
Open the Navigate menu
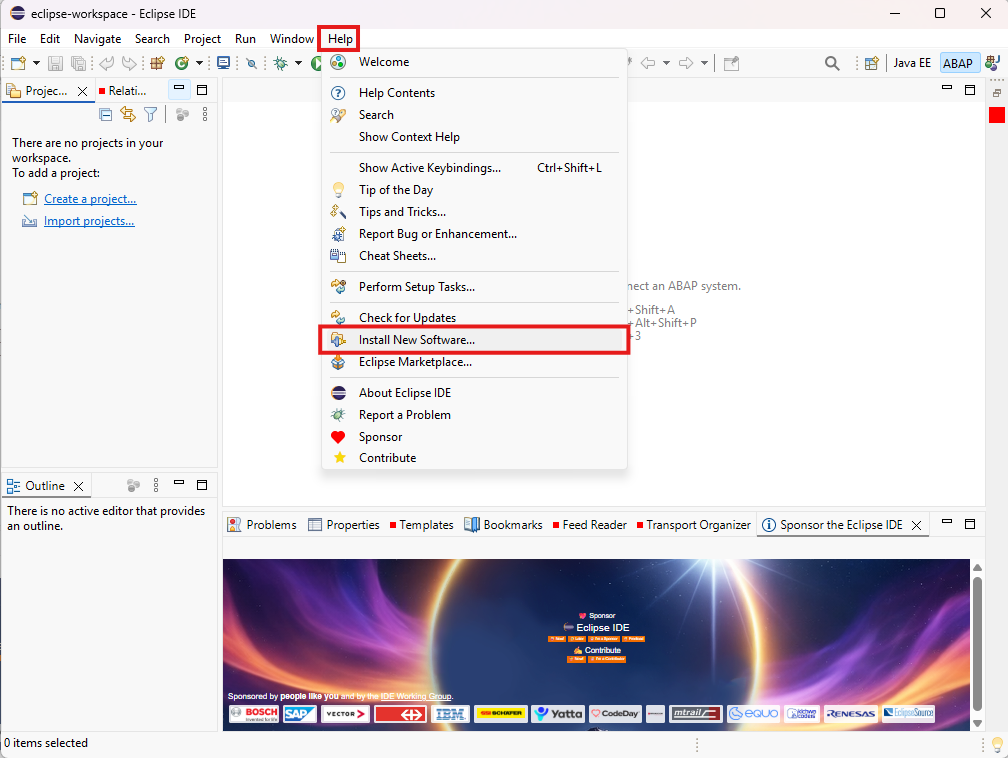(x=98, y=39)
